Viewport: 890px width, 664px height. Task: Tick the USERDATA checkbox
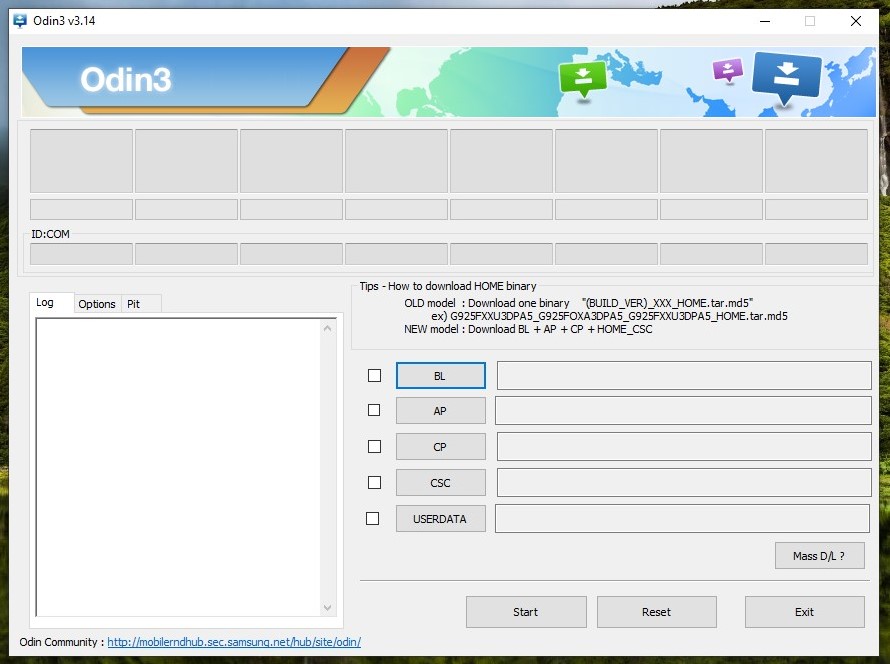[372, 519]
